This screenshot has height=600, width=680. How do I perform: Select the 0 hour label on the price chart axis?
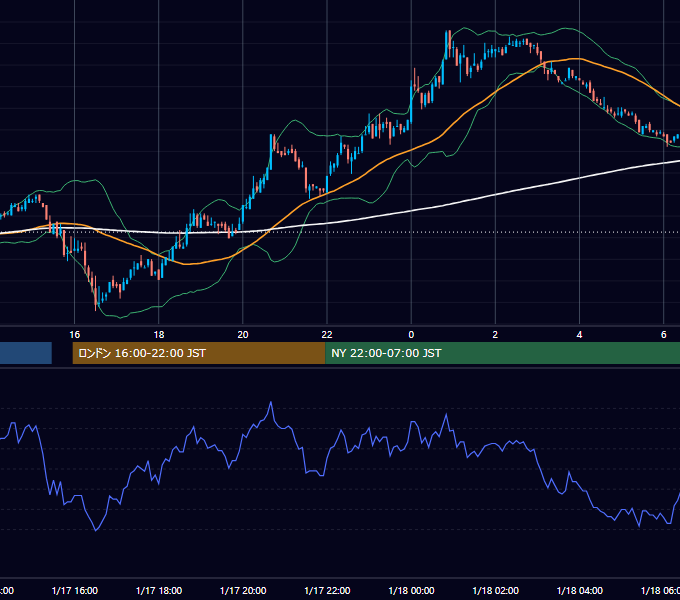(x=411, y=334)
